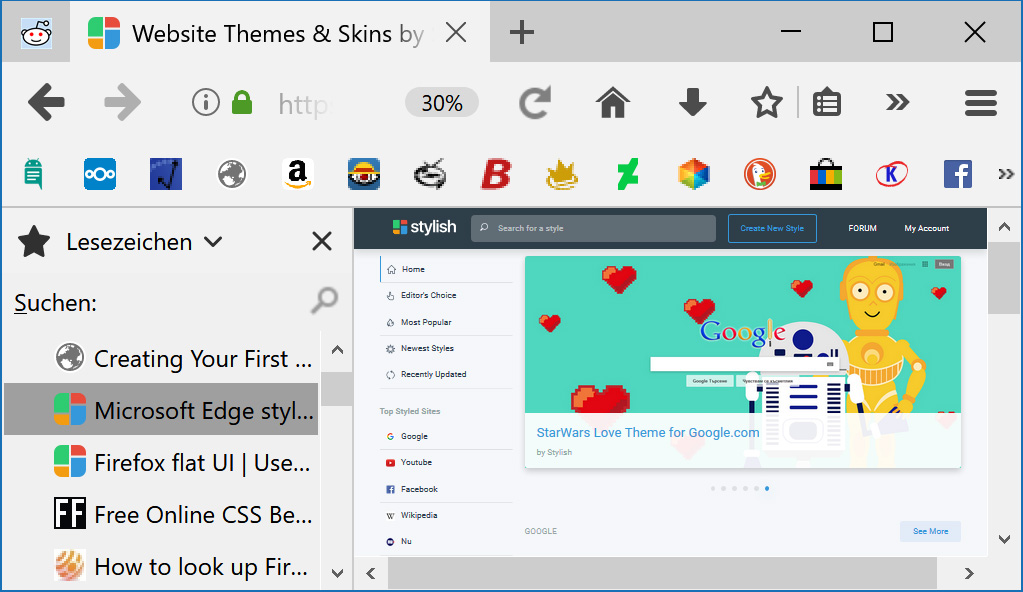Image resolution: width=1023 pixels, height=592 pixels.
Task: Open the FORUM menu on the Stylish site
Action: click(x=861, y=228)
